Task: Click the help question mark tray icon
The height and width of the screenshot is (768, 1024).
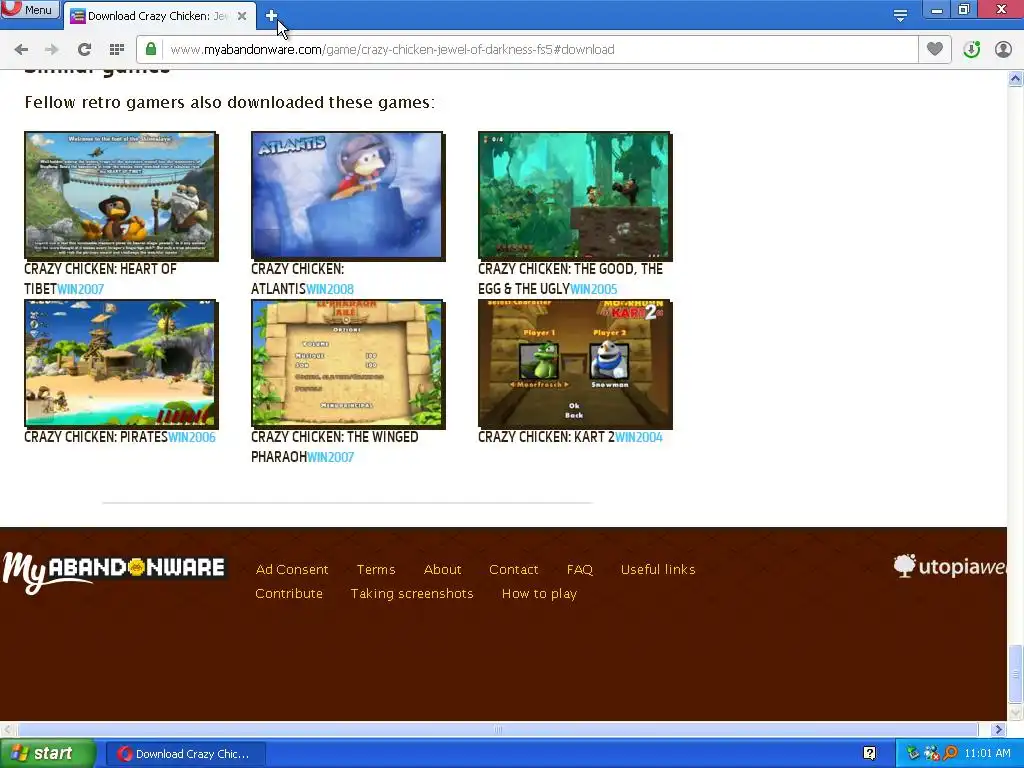Action: click(869, 753)
